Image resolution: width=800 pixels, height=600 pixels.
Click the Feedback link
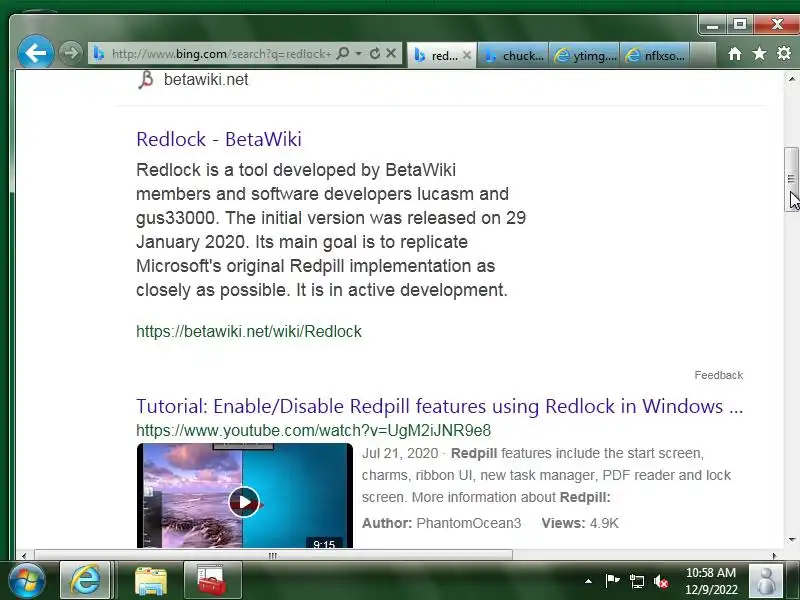click(718, 375)
